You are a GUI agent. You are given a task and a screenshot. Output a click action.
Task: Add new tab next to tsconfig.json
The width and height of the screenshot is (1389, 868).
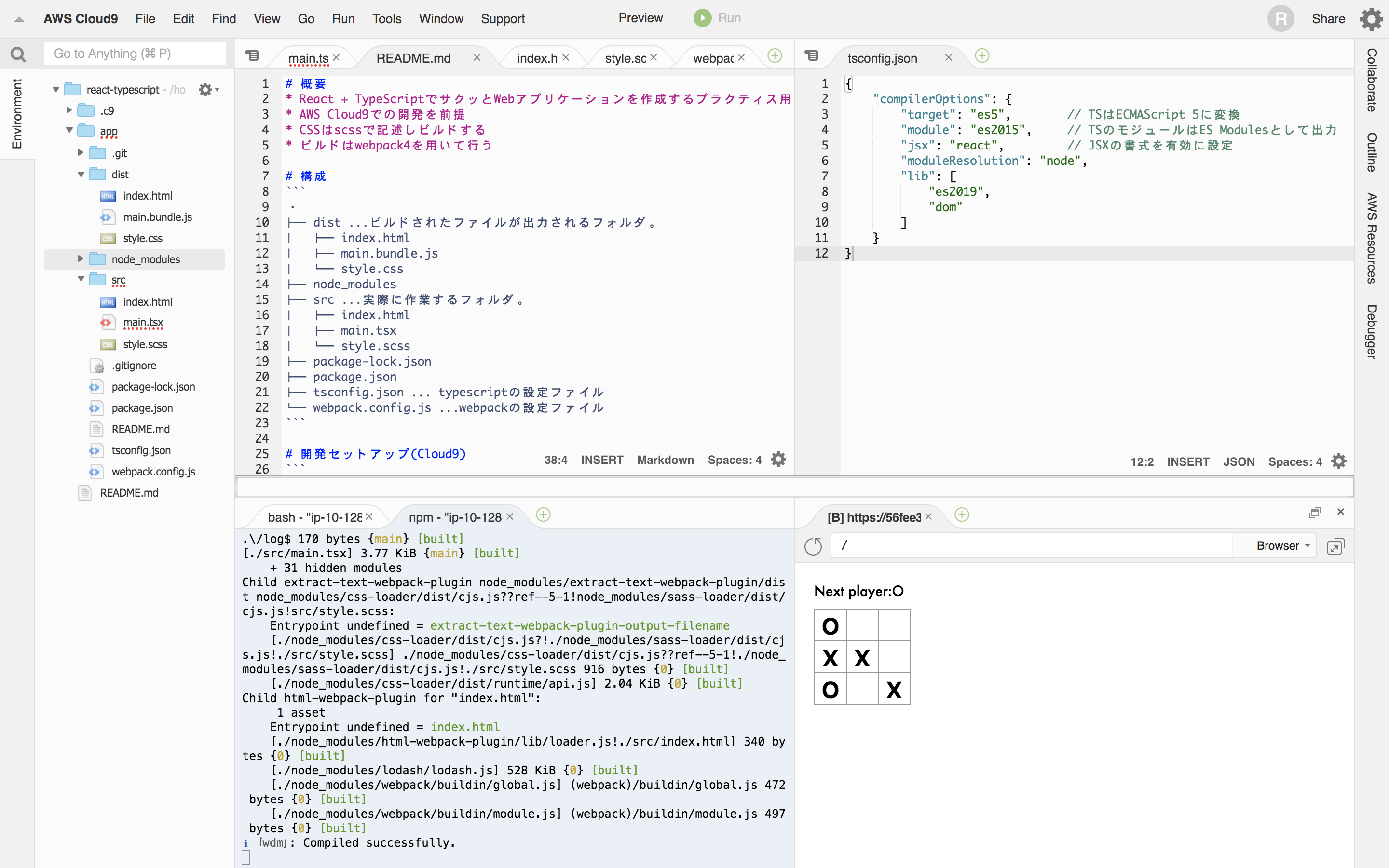coord(982,55)
